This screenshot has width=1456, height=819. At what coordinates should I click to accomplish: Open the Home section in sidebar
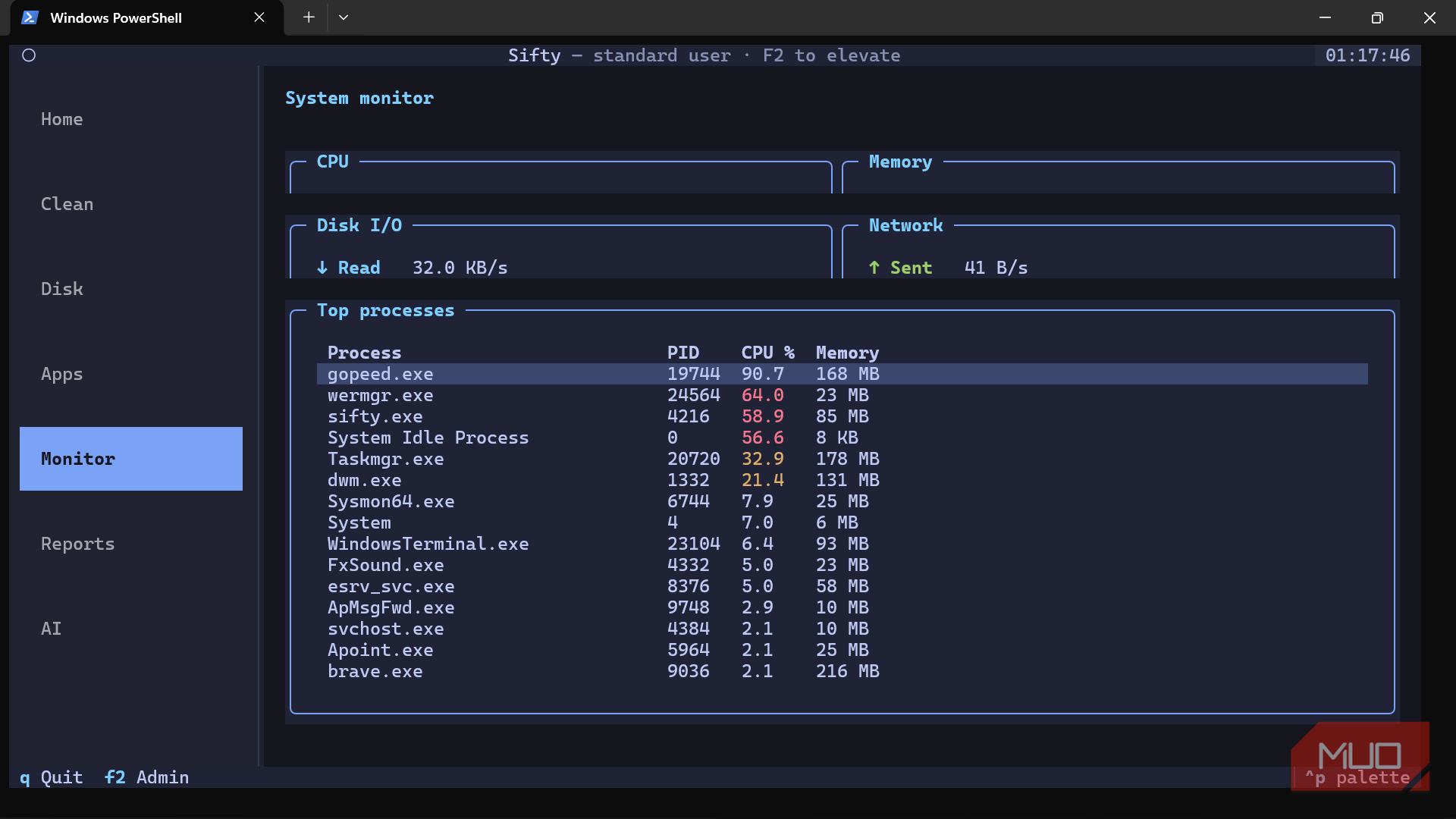(x=131, y=119)
